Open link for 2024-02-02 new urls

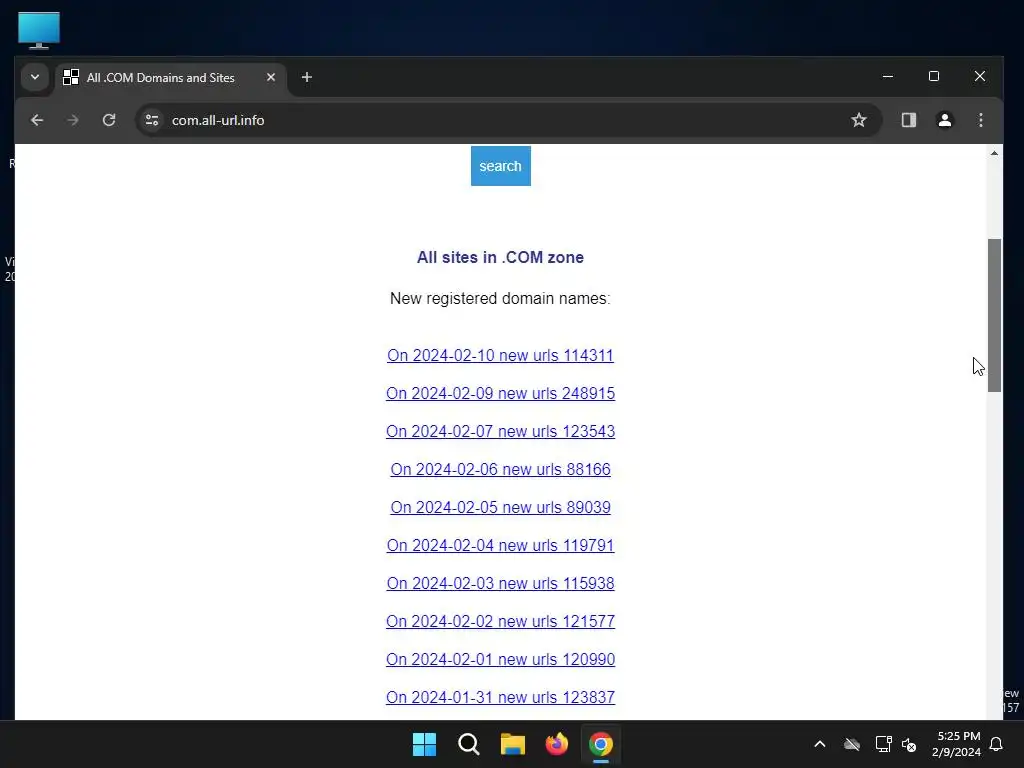[x=500, y=621]
